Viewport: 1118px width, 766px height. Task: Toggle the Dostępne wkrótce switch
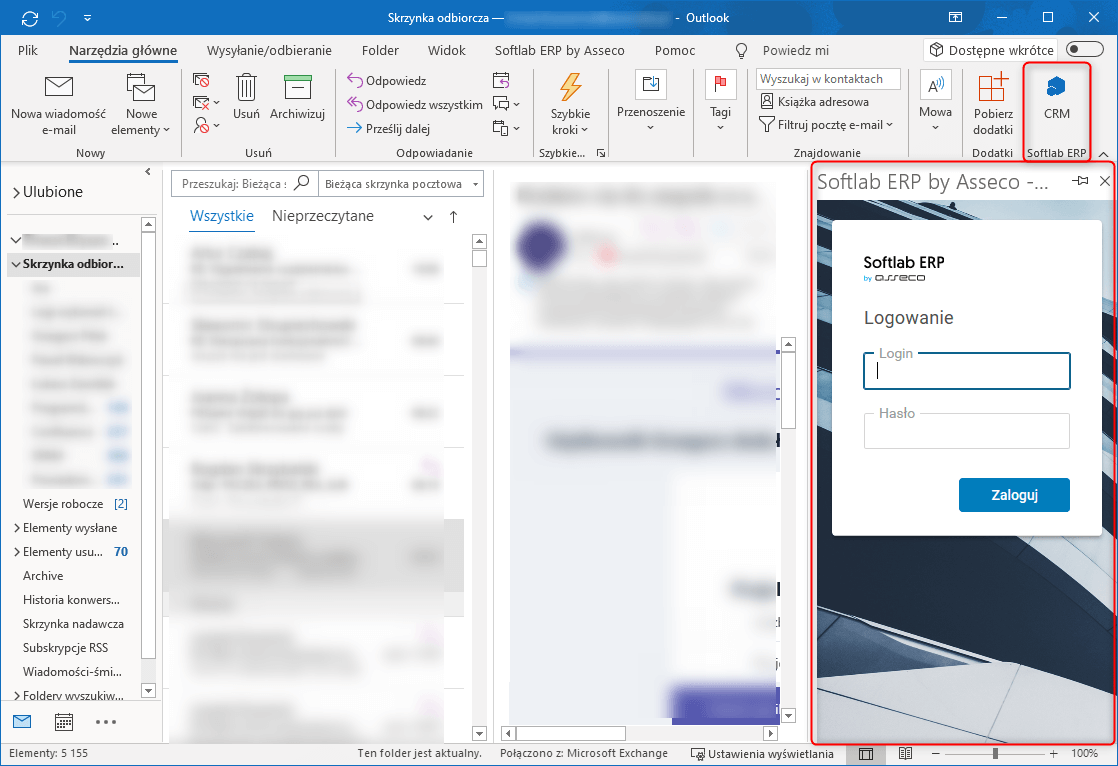click(1084, 49)
